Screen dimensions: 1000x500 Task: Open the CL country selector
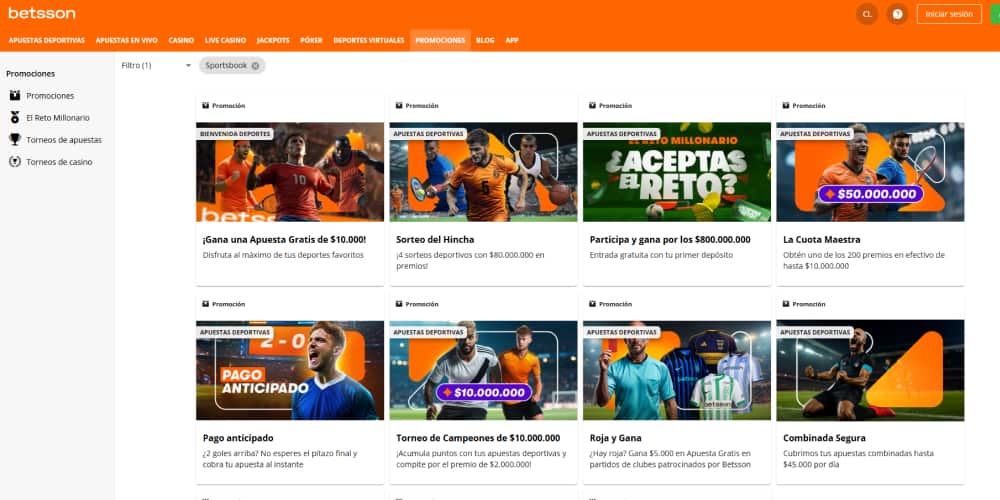[867, 14]
